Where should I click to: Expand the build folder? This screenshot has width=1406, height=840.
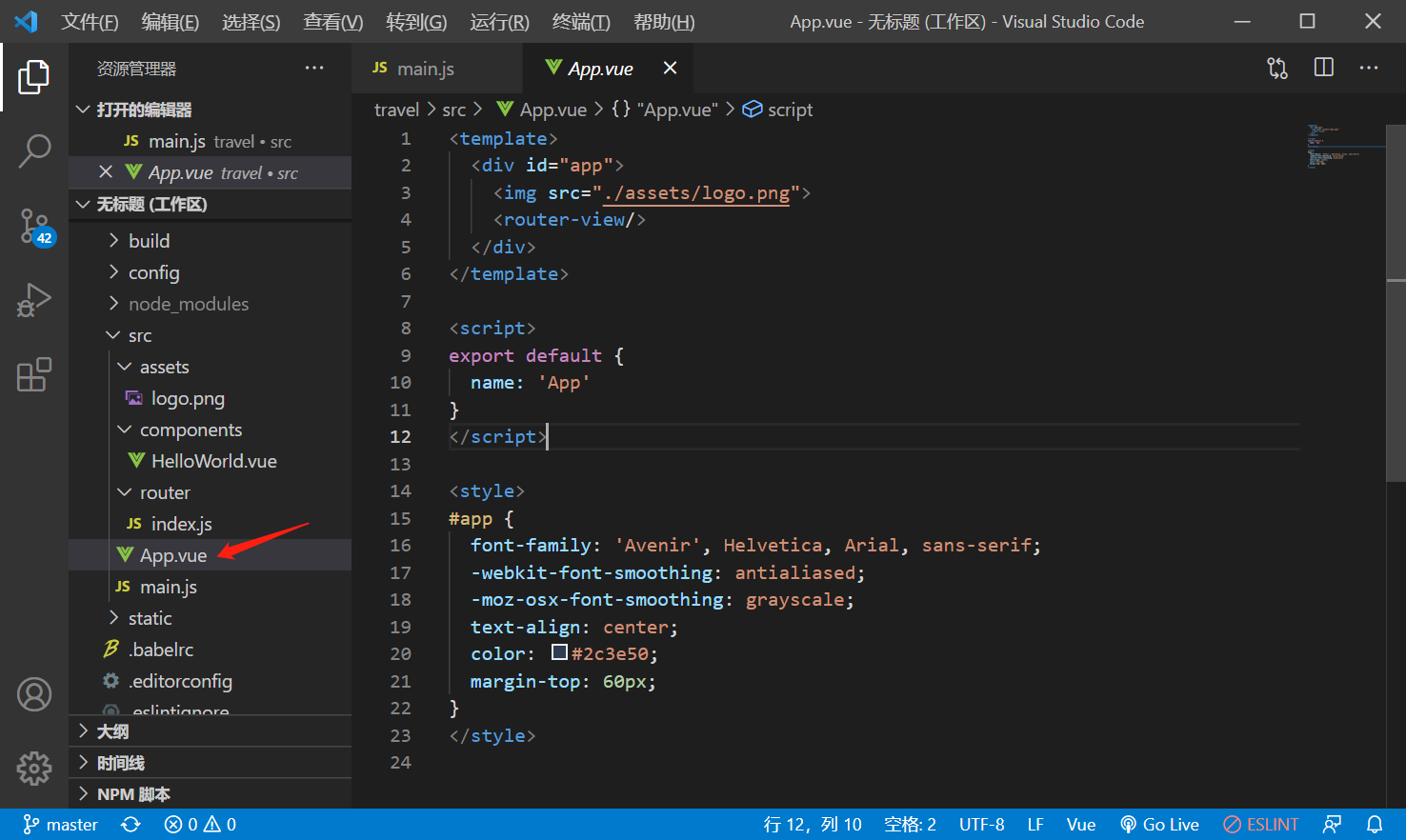(x=210, y=241)
